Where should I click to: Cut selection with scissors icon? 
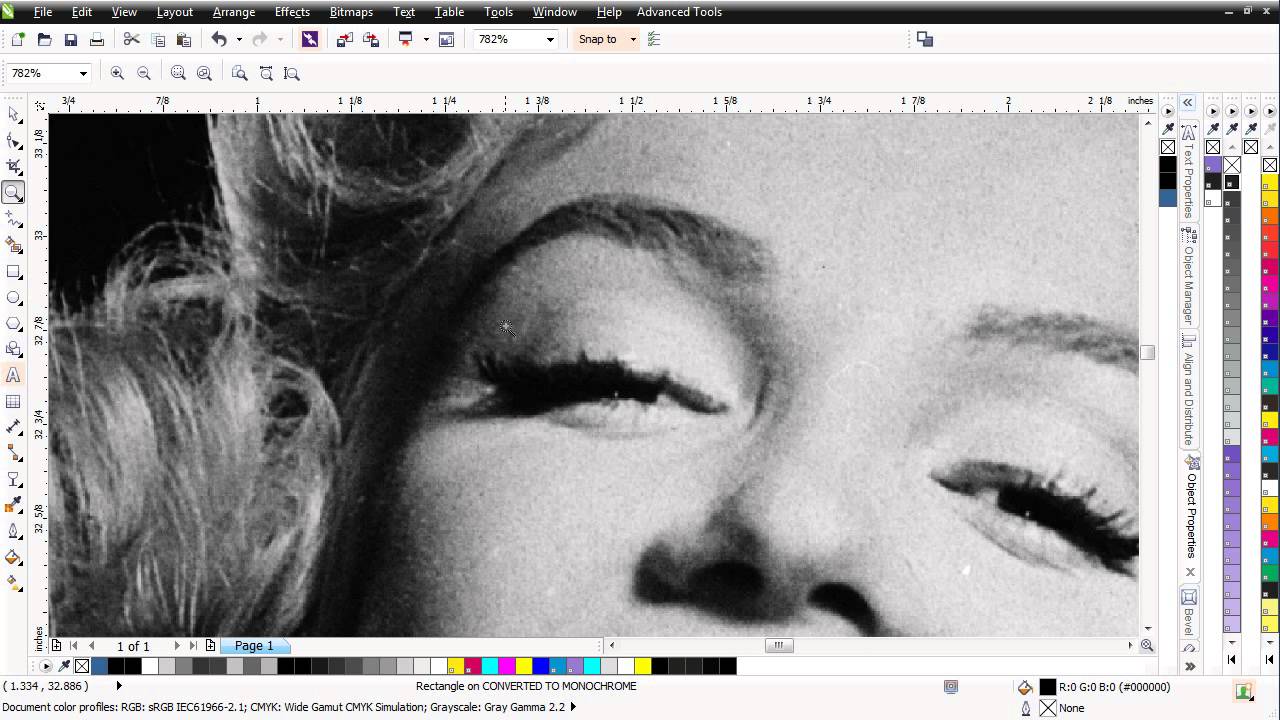(131, 39)
